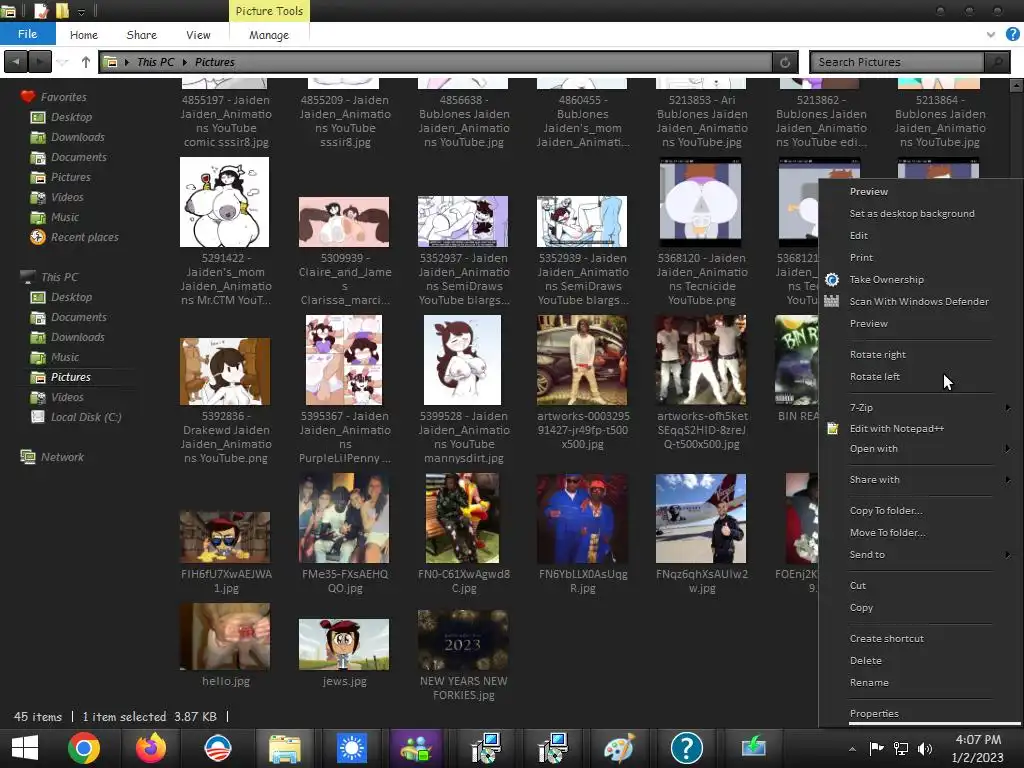Open Recent places in Favorites
The height and width of the screenshot is (768, 1024).
click(85, 237)
